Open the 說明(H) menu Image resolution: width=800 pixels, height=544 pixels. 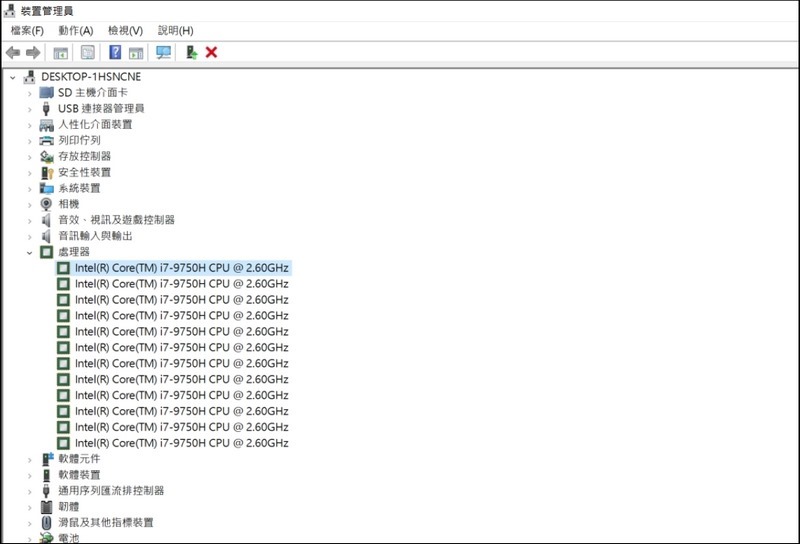click(x=176, y=31)
